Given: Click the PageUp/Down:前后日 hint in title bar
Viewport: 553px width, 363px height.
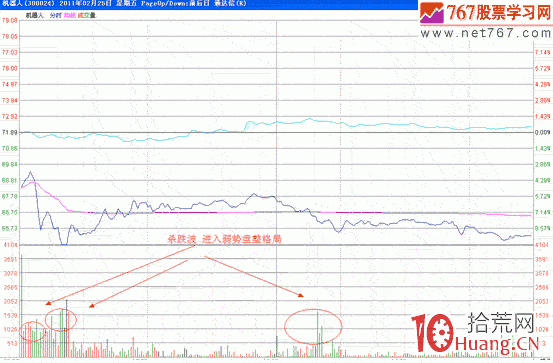Looking at the screenshot, I should (175, 4).
